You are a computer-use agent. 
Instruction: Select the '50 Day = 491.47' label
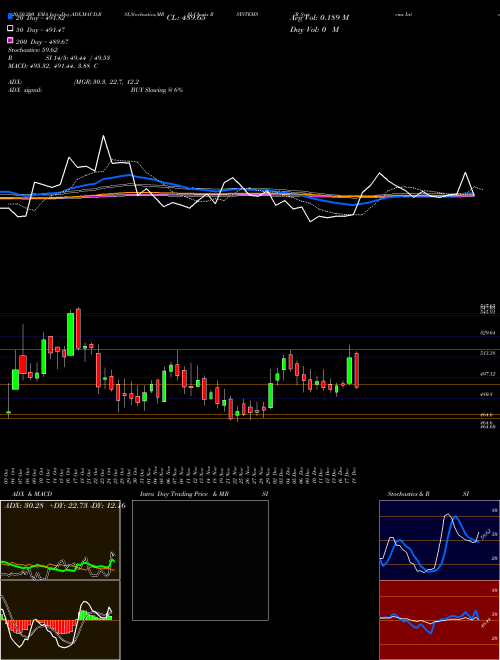pyautogui.click(x=40, y=29)
